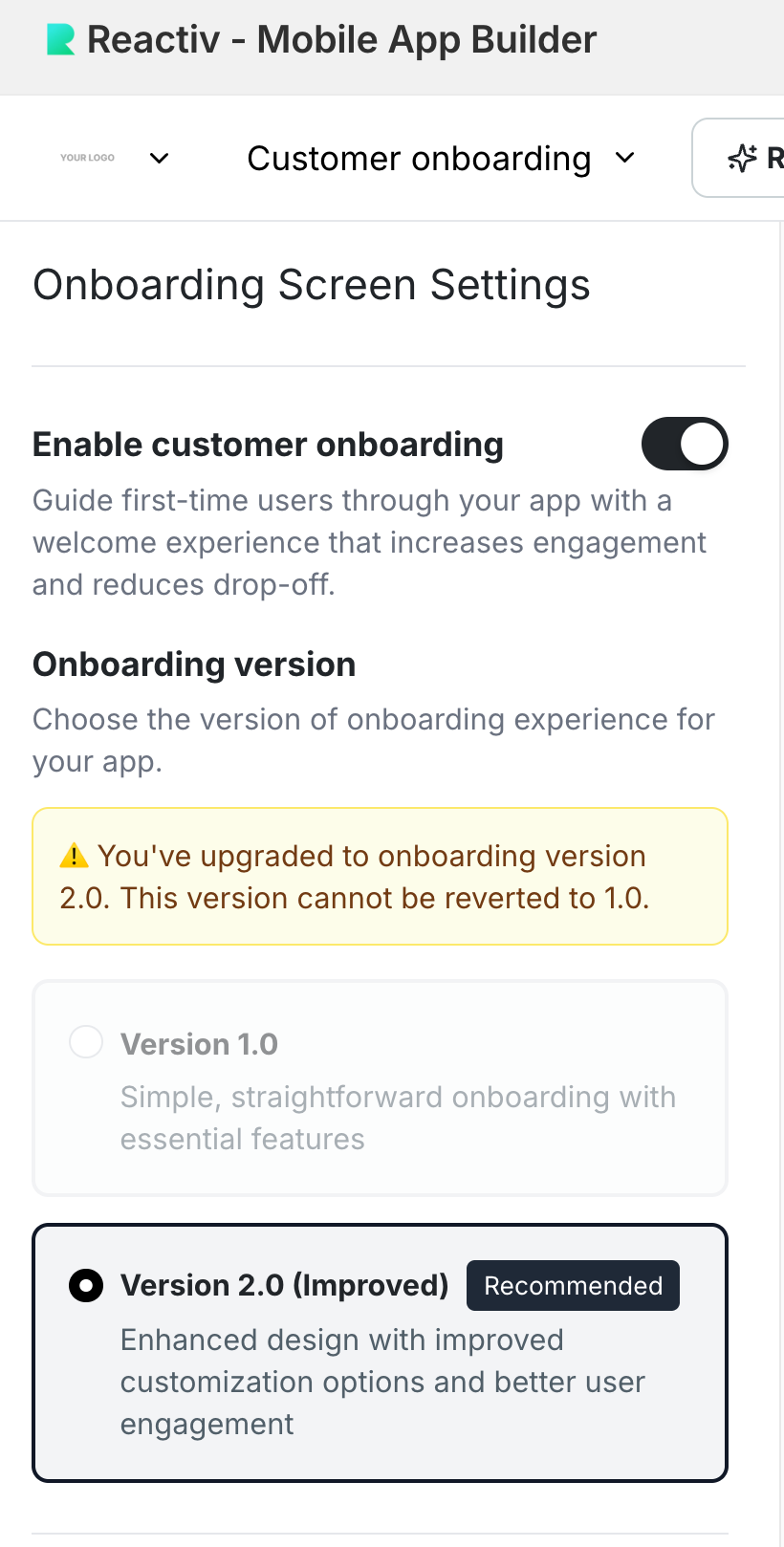The image size is (784, 1547).
Task: Click the chevron after Customer onboarding
Action: (x=625, y=158)
